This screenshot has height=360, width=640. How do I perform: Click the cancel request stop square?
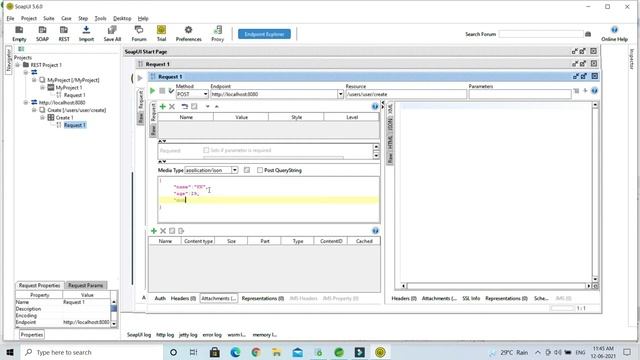(x=162, y=91)
